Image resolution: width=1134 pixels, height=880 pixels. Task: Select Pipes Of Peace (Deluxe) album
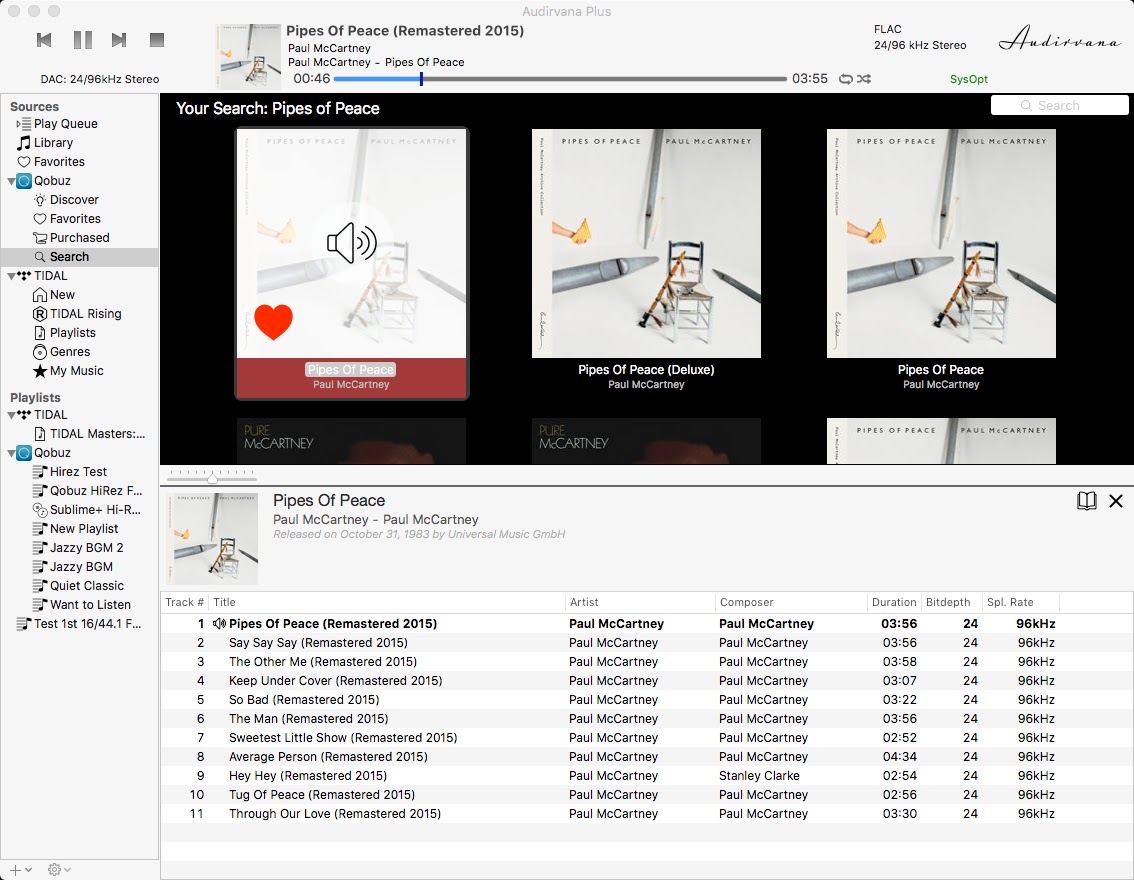646,244
